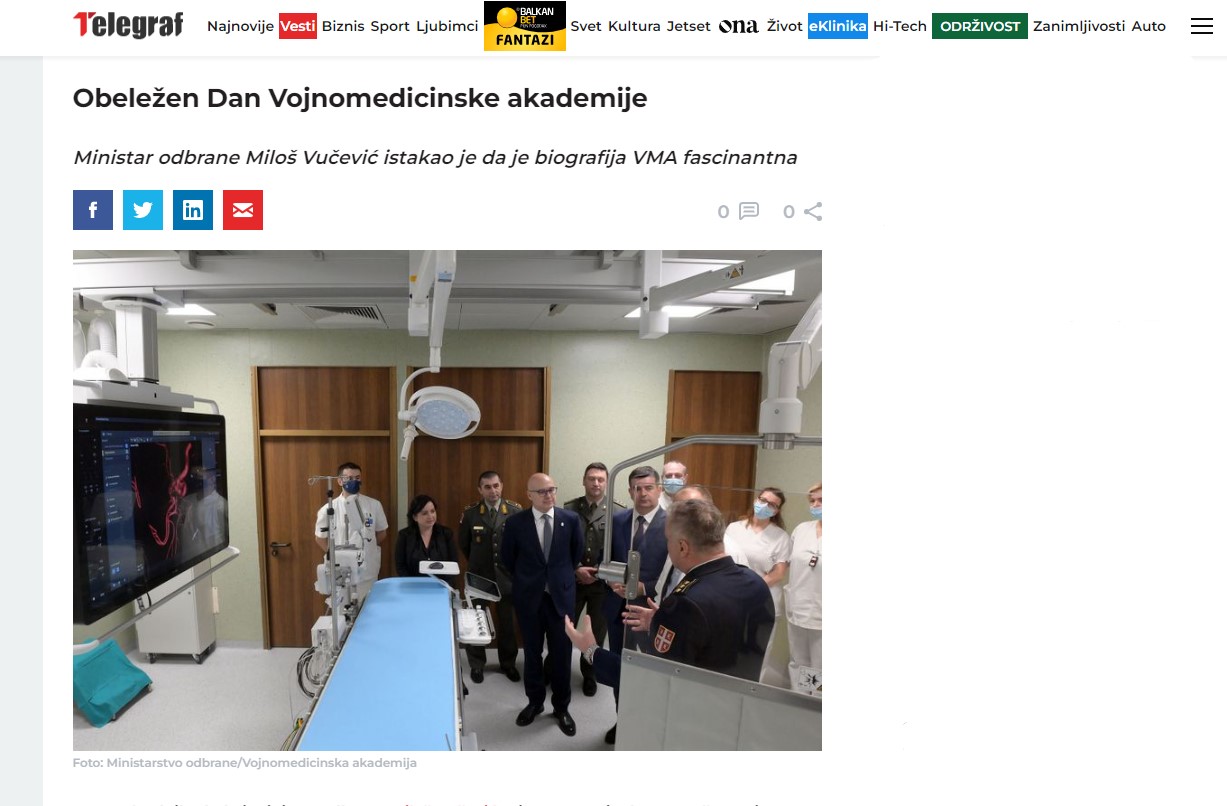Open Balkan Bet Fantazi banner
This screenshot has height=806, width=1227.
[524, 26]
